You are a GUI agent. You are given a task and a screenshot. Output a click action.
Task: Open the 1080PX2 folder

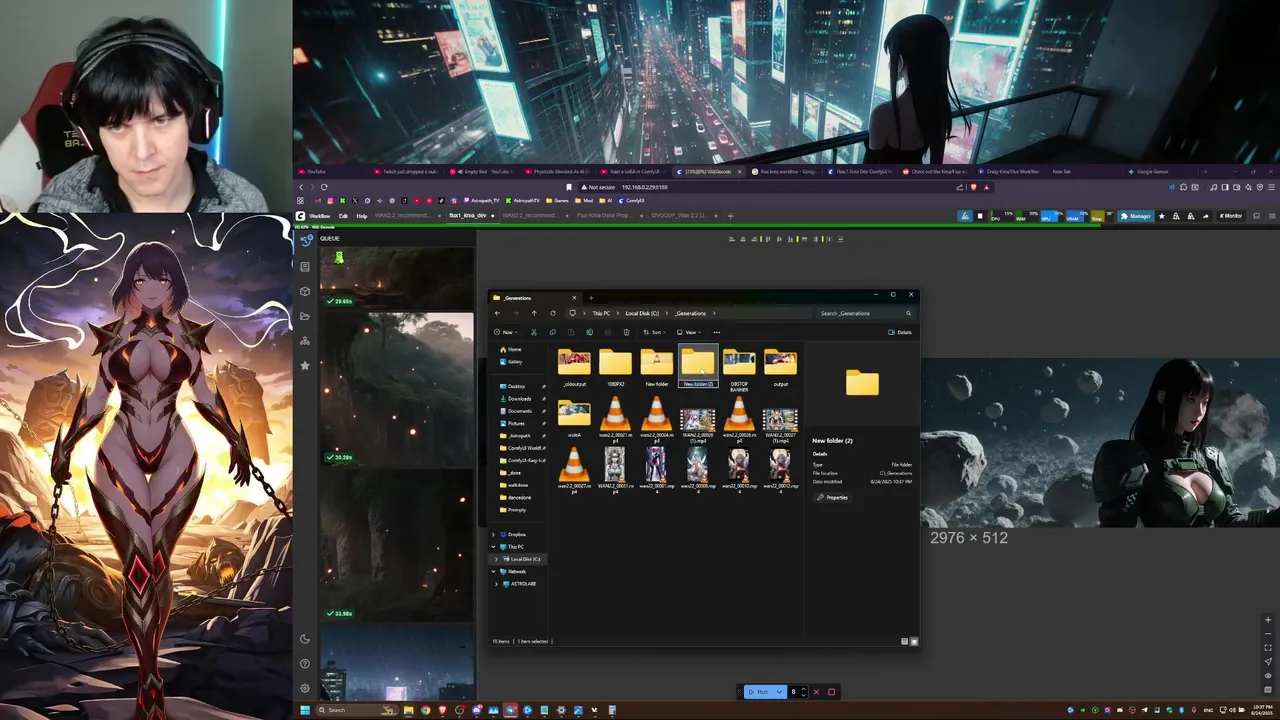tap(615, 367)
